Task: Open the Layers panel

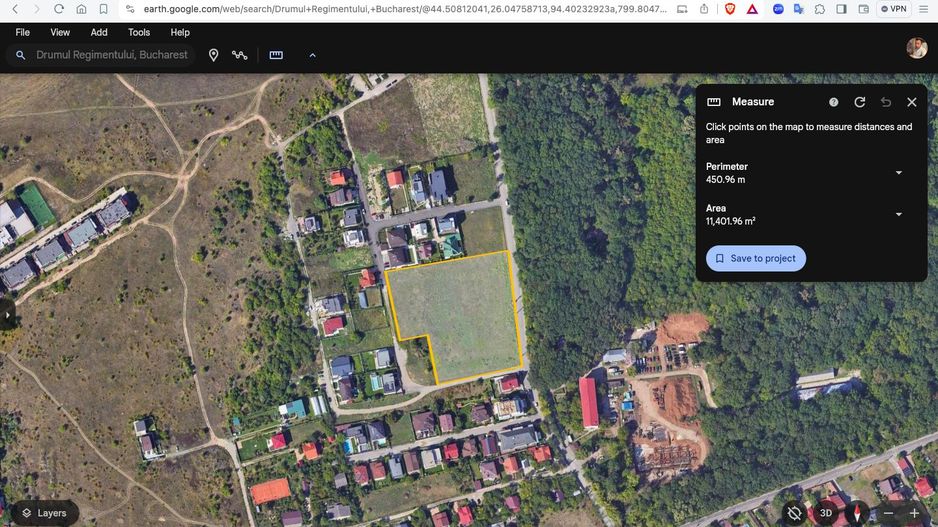Action: pyautogui.click(x=44, y=513)
